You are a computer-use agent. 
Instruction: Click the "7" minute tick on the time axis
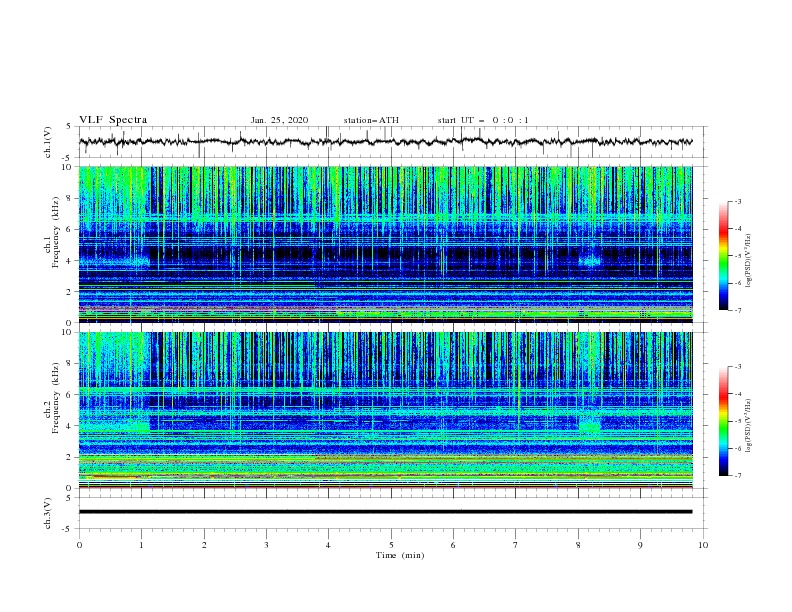coord(516,545)
